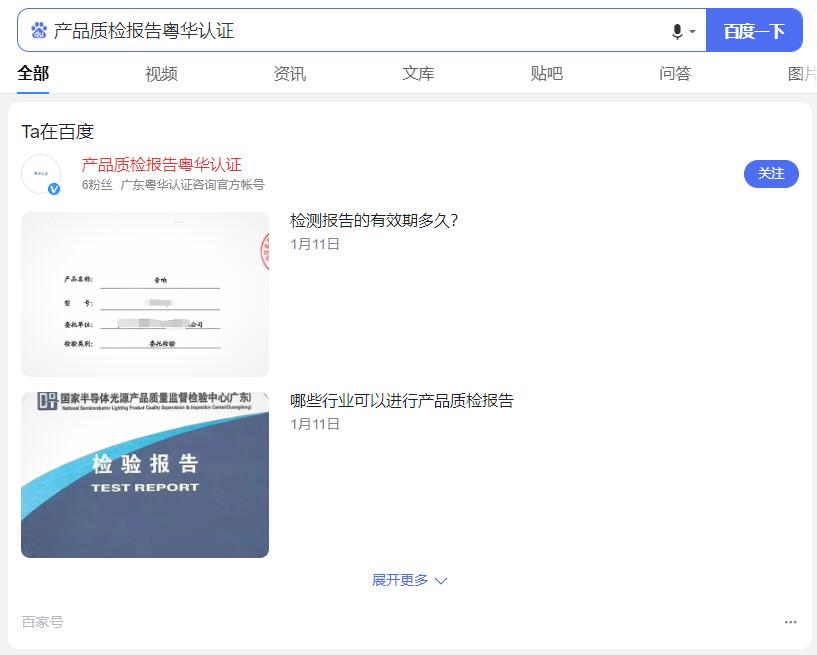
Task: Open 产品质检报告粤华认证 account link
Action: (x=162, y=165)
